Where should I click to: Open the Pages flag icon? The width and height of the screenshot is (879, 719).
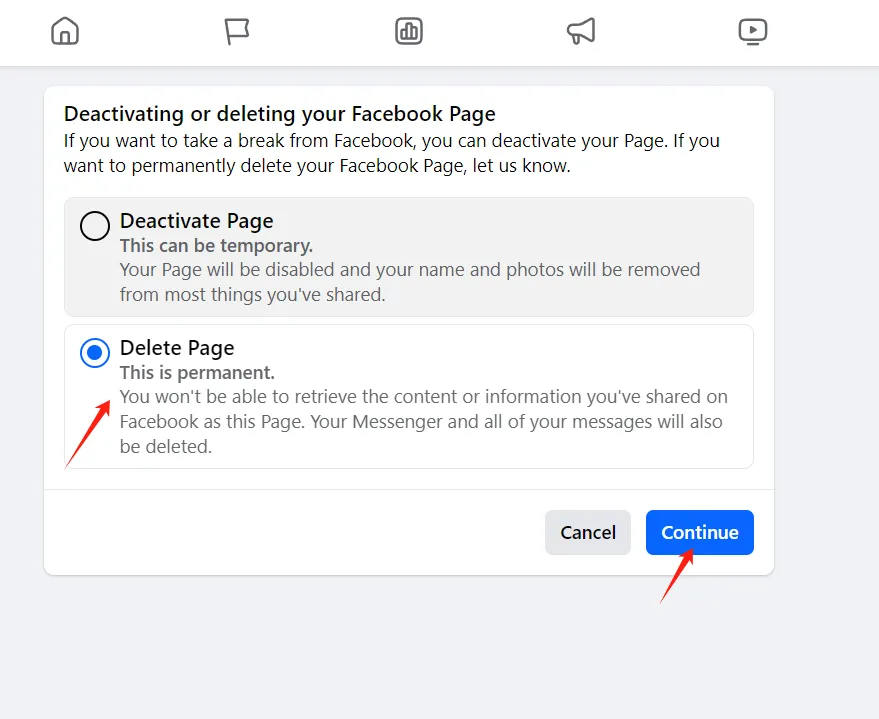[x=237, y=31]
